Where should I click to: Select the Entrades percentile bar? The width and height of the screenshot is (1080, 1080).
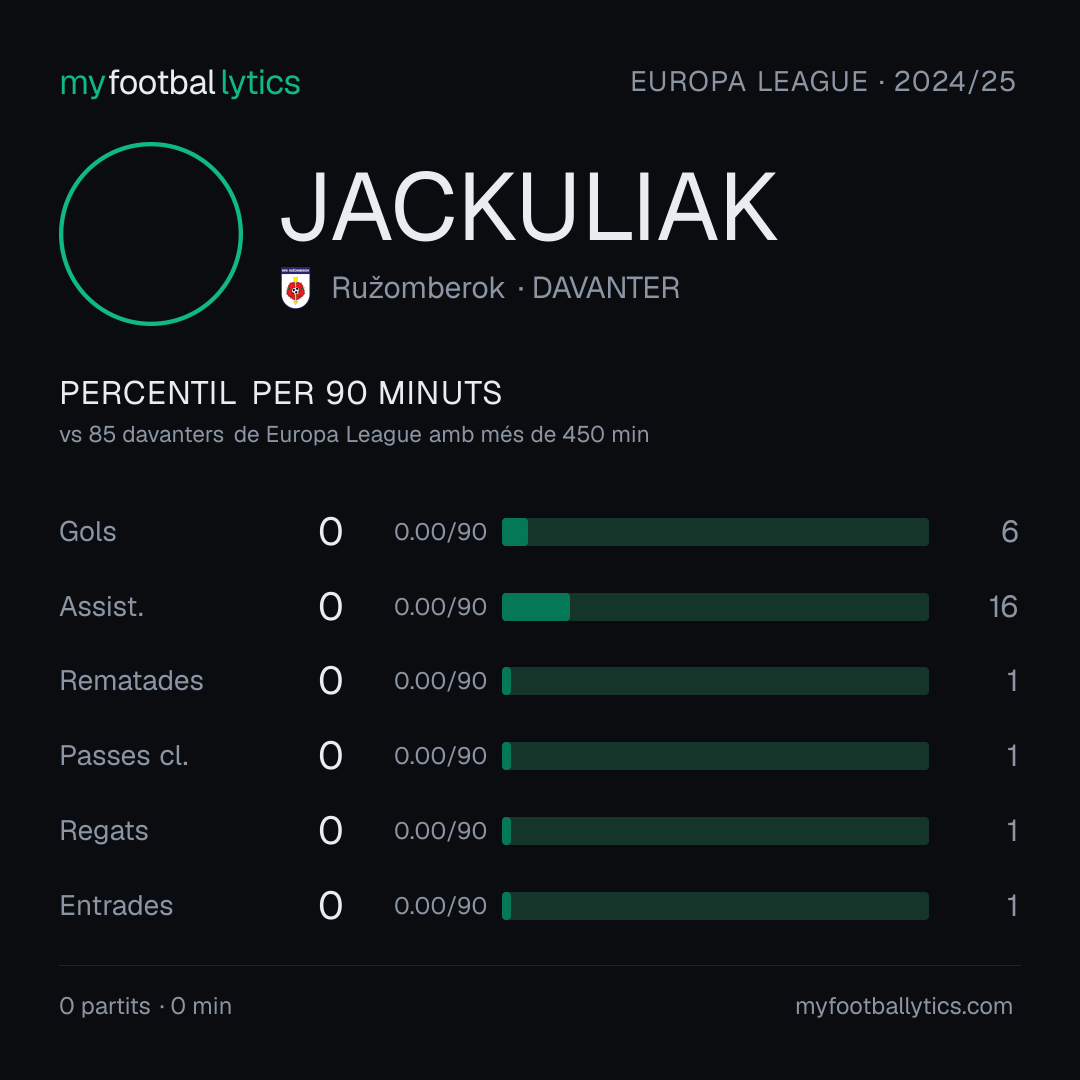[715, 906]
